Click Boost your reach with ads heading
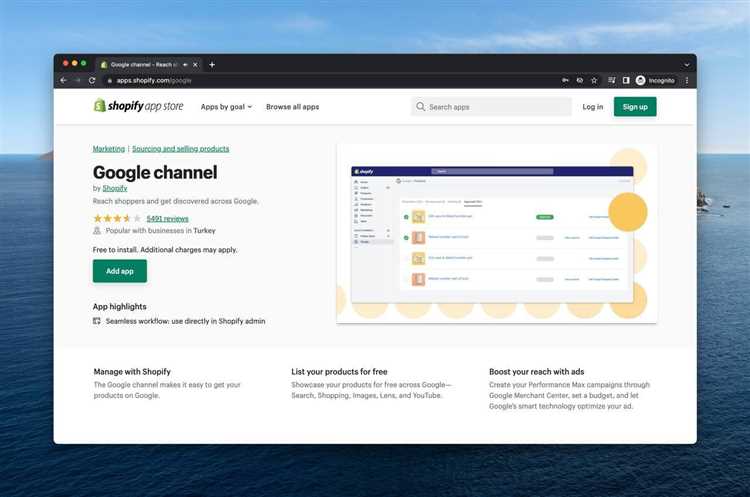 point(537,372)
